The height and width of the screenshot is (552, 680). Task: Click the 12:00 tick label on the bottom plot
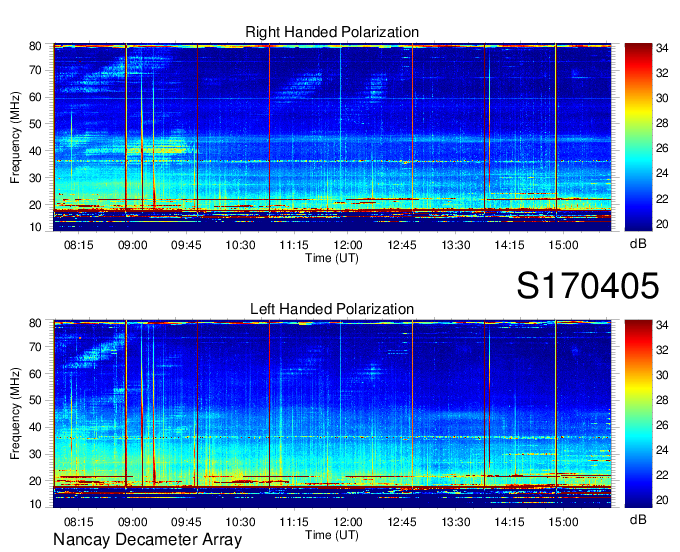click(x=348, y=522)
